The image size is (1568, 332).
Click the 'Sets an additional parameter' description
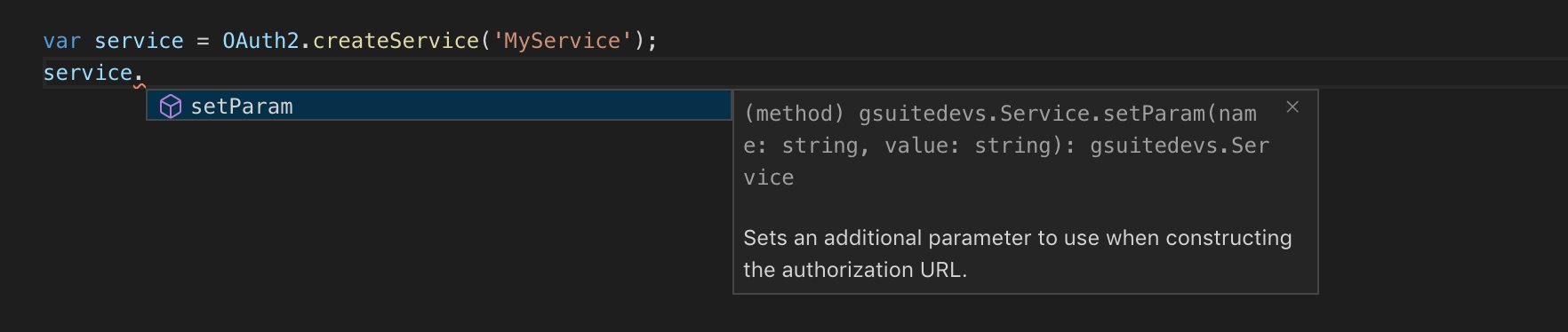[x=890, y=238]
